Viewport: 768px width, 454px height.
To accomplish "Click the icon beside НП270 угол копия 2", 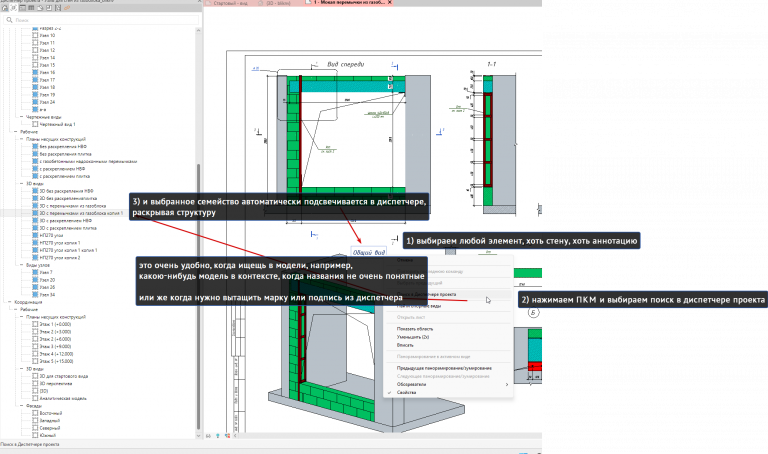I will click(35, 258).
